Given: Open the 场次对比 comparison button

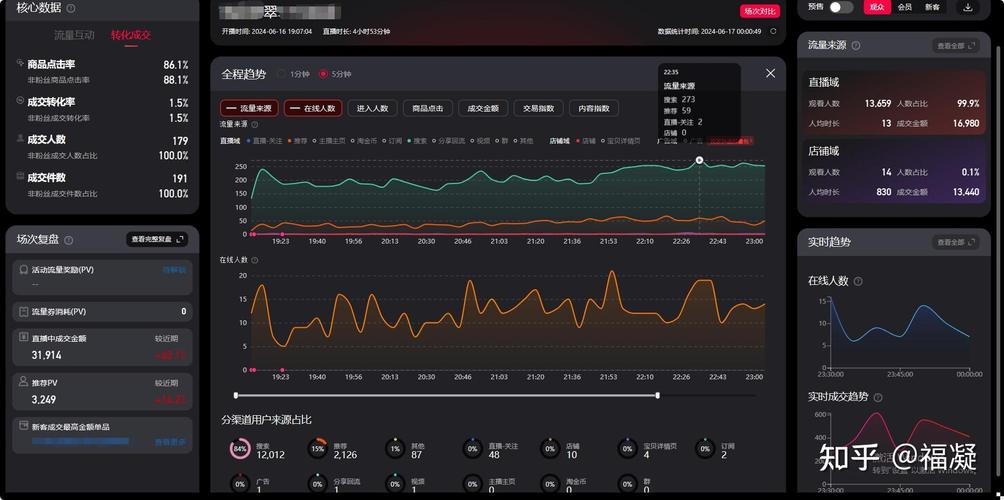Looking at the screenshot, I should point(759,11).
